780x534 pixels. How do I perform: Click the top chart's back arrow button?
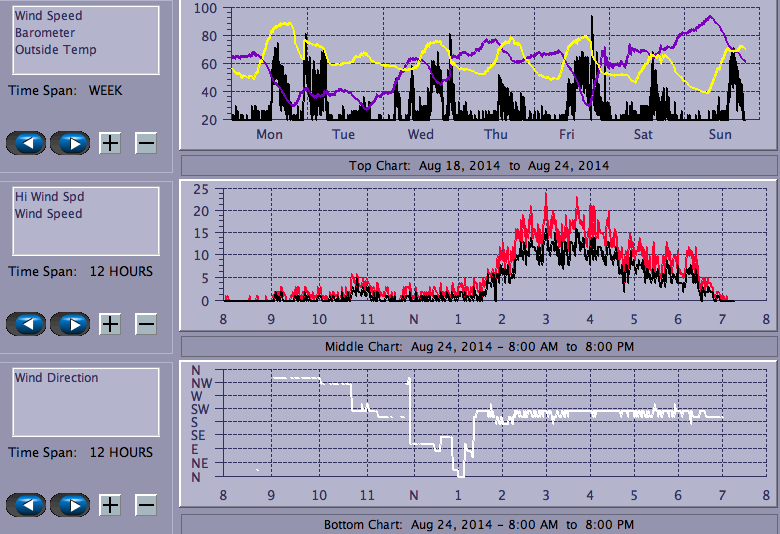click(x=31, y=143)
